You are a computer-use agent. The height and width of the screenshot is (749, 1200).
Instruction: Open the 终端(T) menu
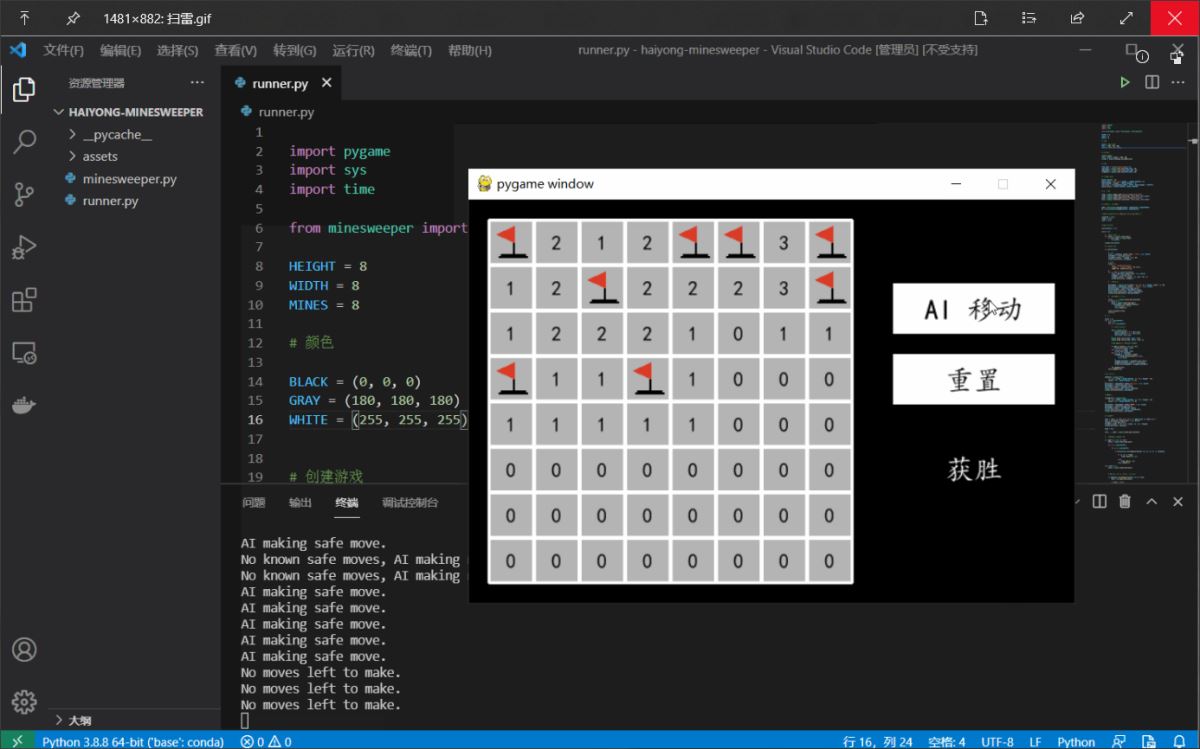coord(410,50)
